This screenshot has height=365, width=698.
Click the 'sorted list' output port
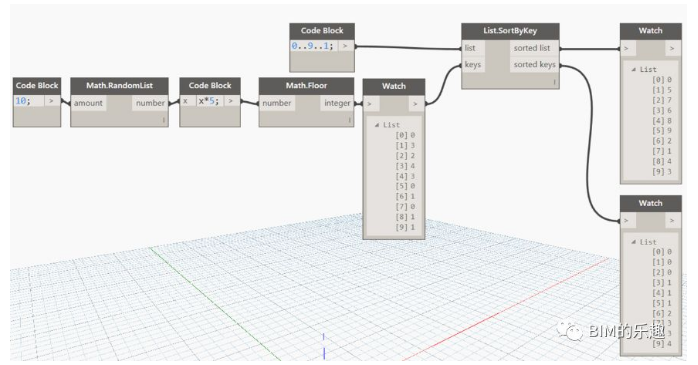coord(533,48)
